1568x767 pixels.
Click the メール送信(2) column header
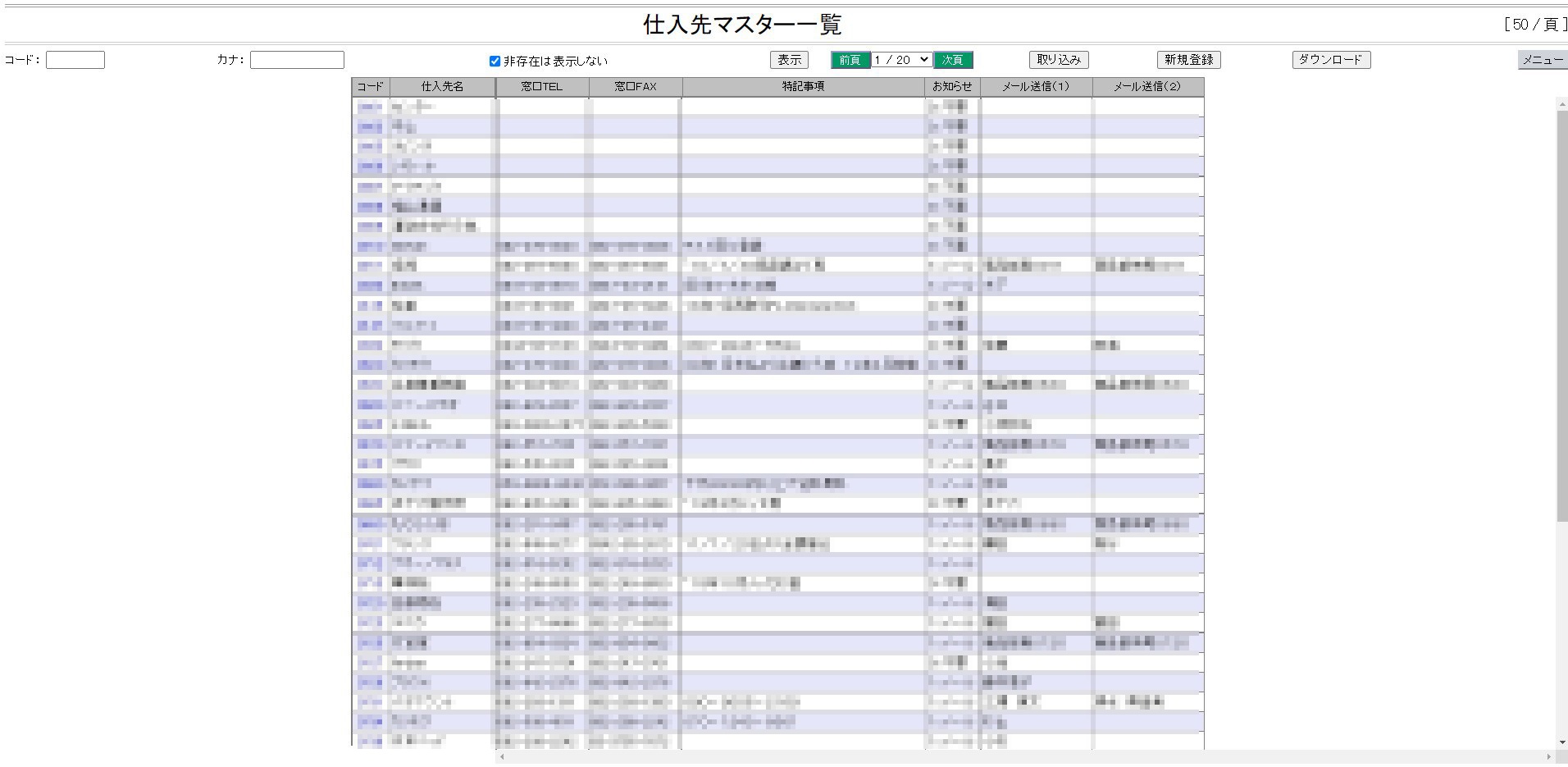[x=1148, y=87]
